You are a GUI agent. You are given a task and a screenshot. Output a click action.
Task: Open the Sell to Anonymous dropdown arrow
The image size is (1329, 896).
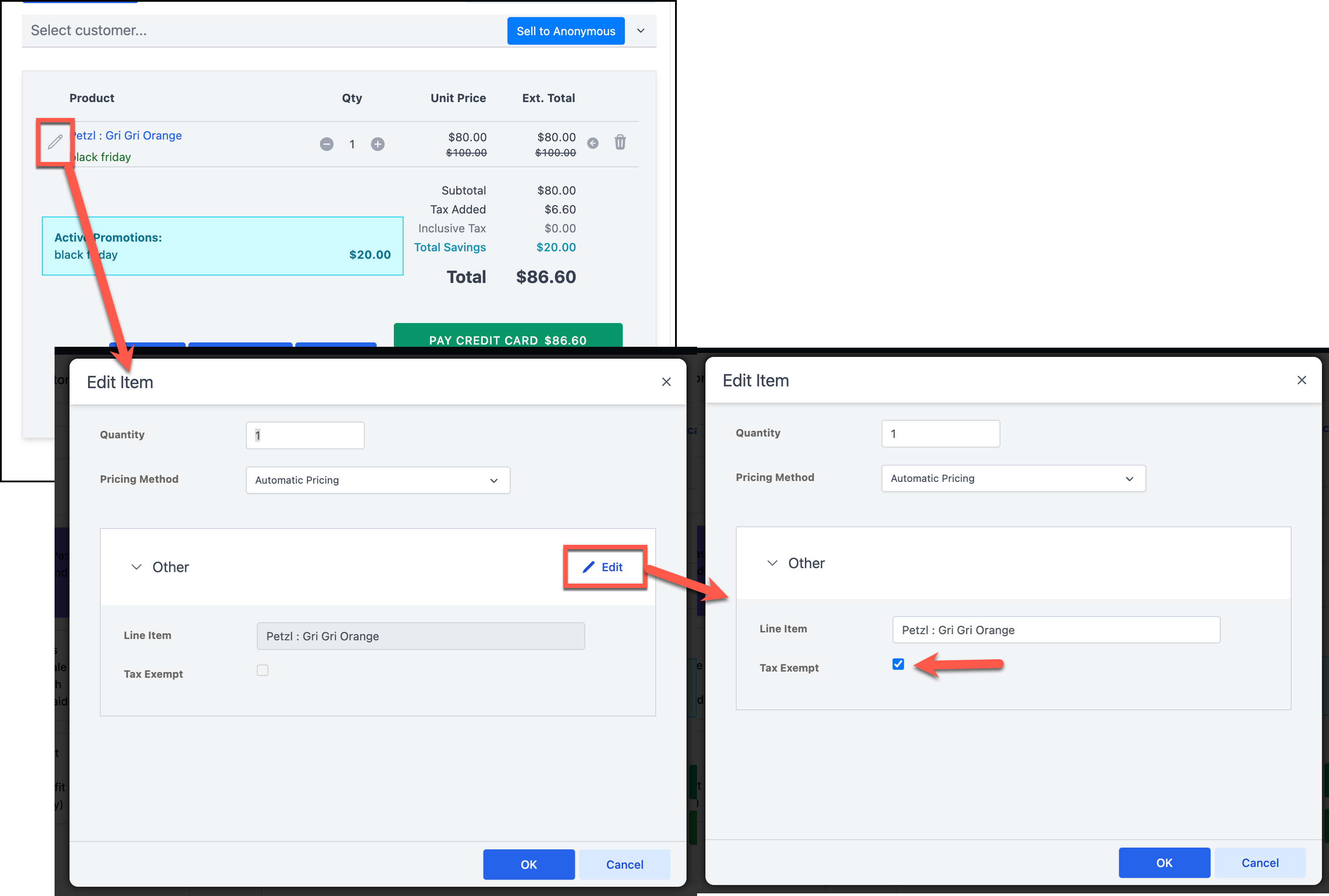pos(640,31)
